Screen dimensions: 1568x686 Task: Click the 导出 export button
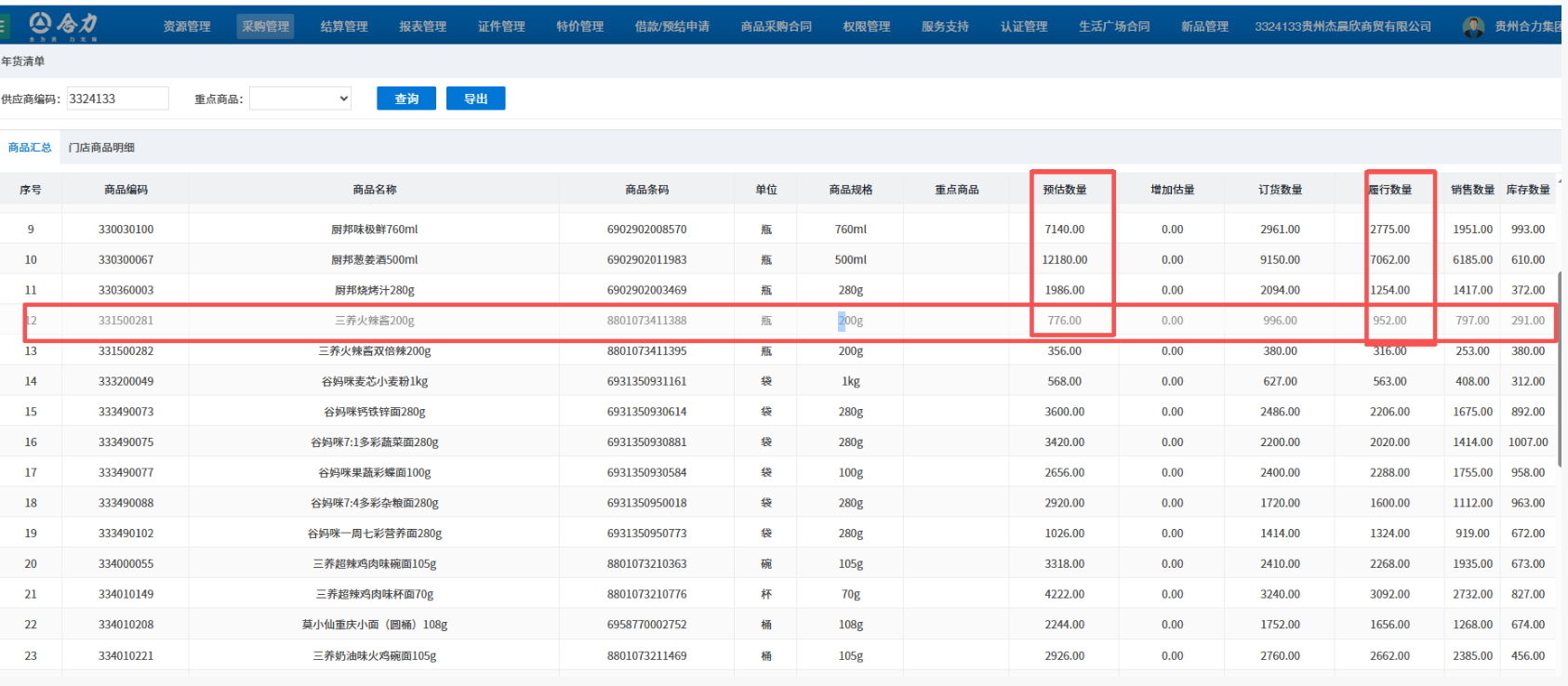coord(475,99)
